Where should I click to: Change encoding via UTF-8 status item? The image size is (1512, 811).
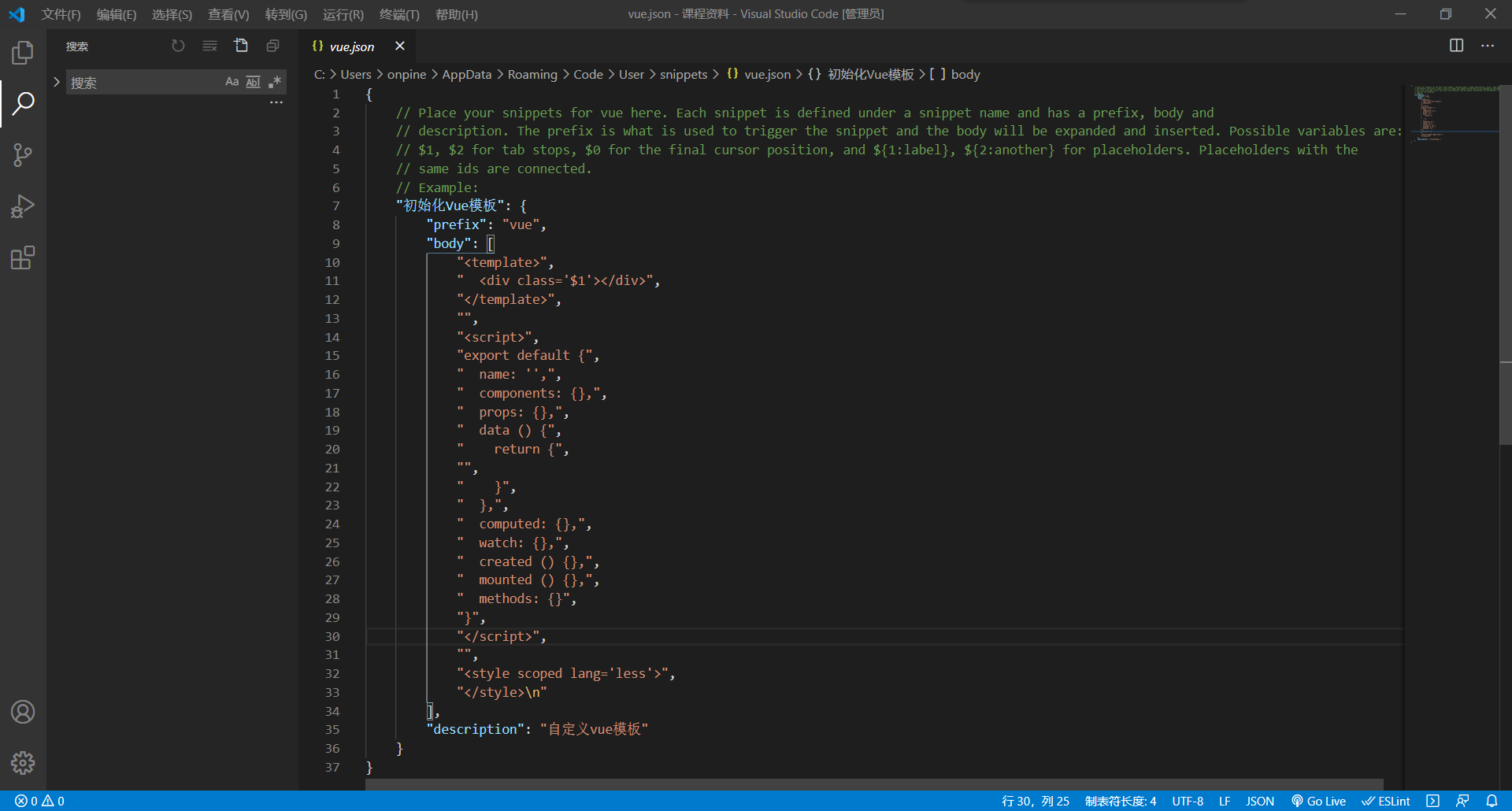point(1188,801)
